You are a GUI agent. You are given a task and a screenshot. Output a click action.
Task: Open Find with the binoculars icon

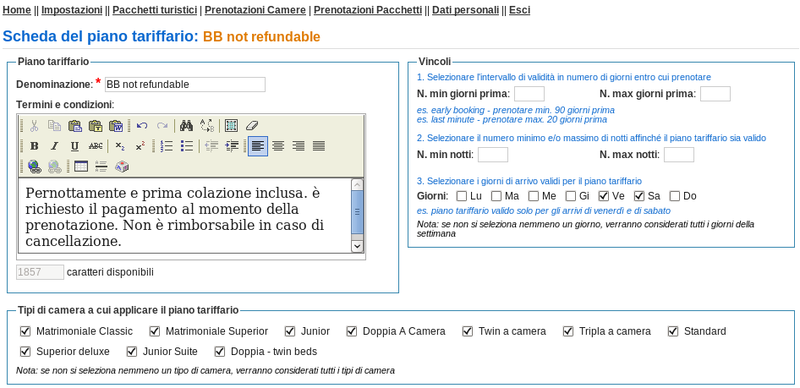pyautogui.click(x=186, y=126)
